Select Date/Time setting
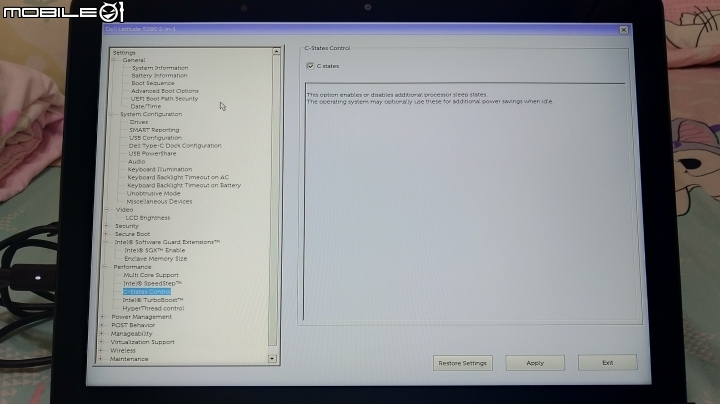 (x=146, y=106)
